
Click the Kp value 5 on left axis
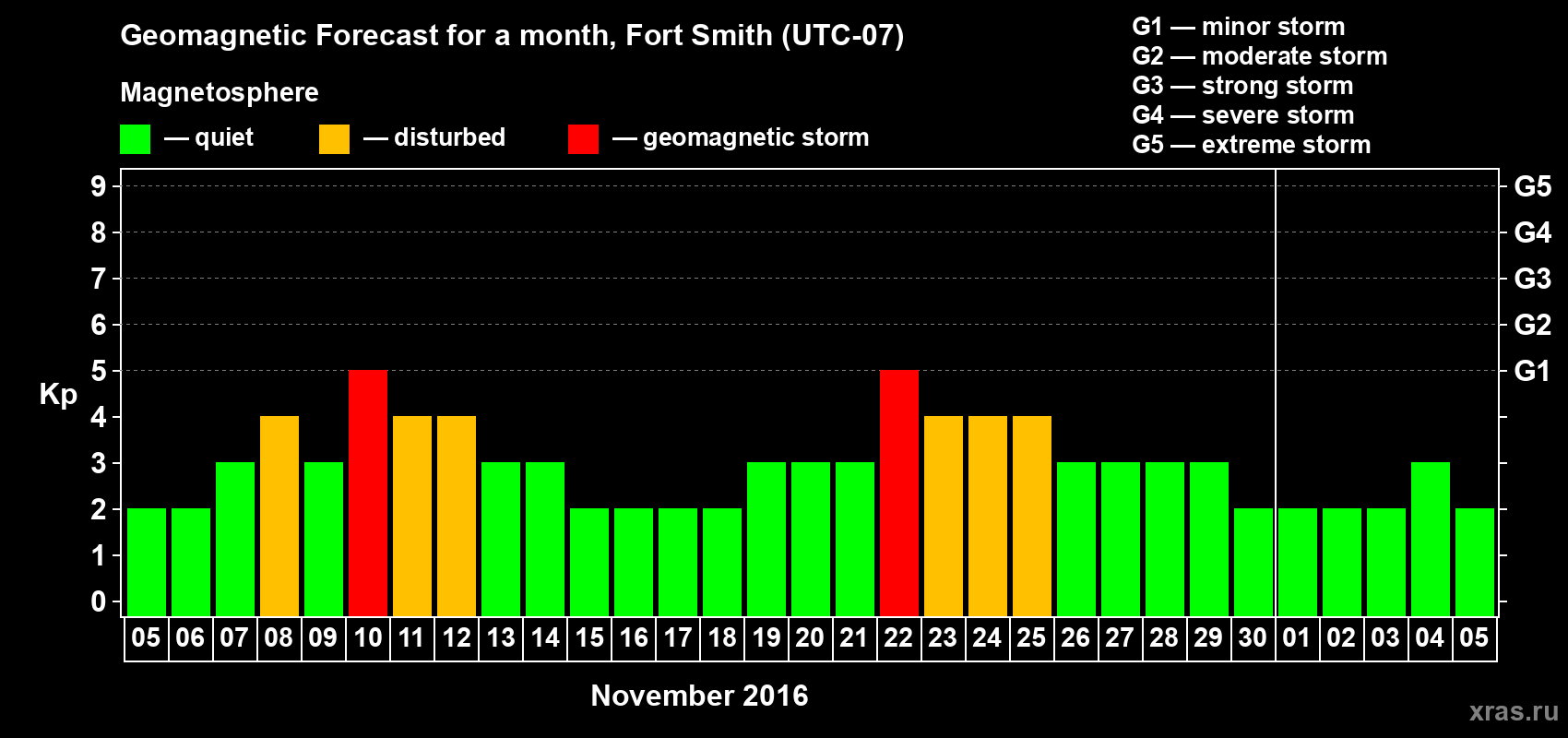(x=99, y=371)
